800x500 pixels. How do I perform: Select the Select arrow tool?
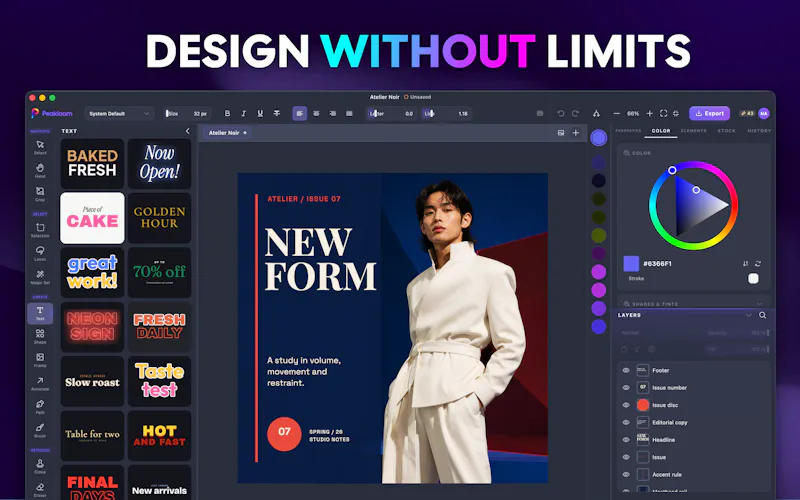tap(40, 147)
